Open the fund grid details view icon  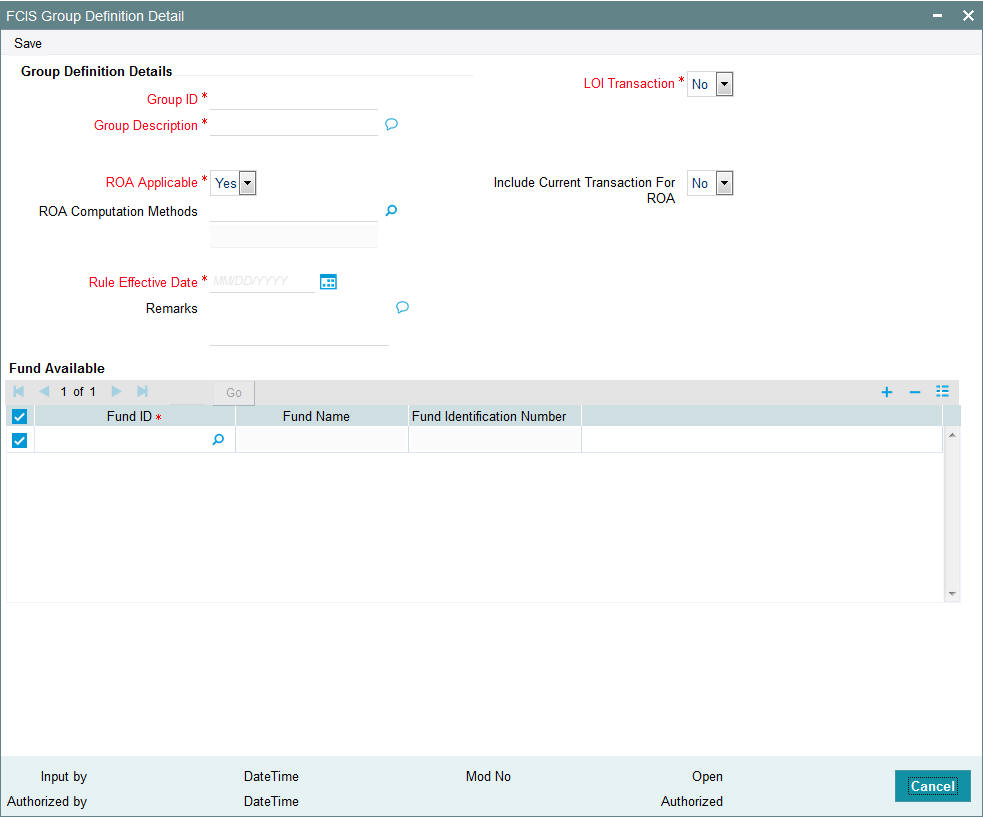(x=942, y=391)
